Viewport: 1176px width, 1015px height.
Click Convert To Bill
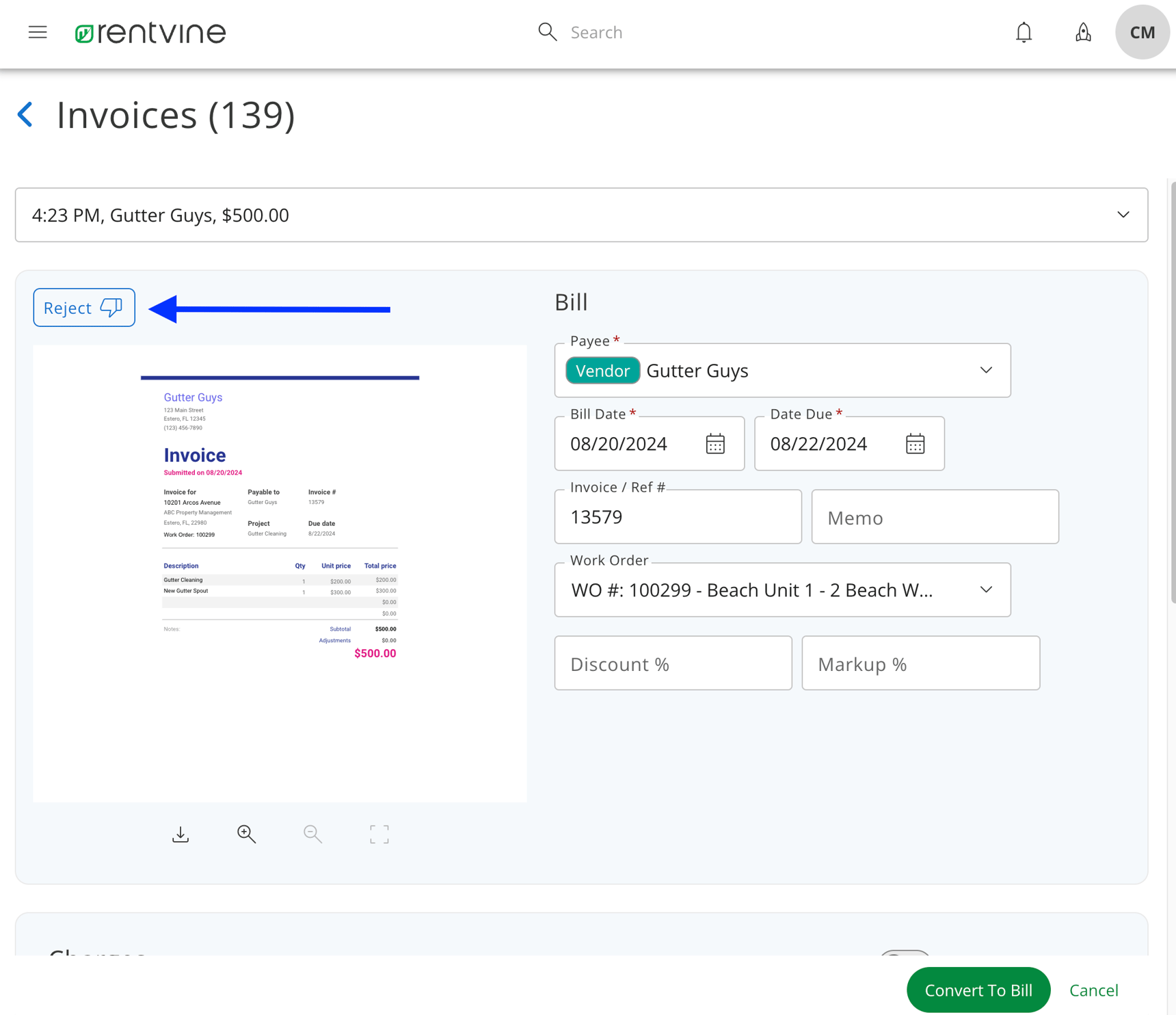click(x=978, y=990)
